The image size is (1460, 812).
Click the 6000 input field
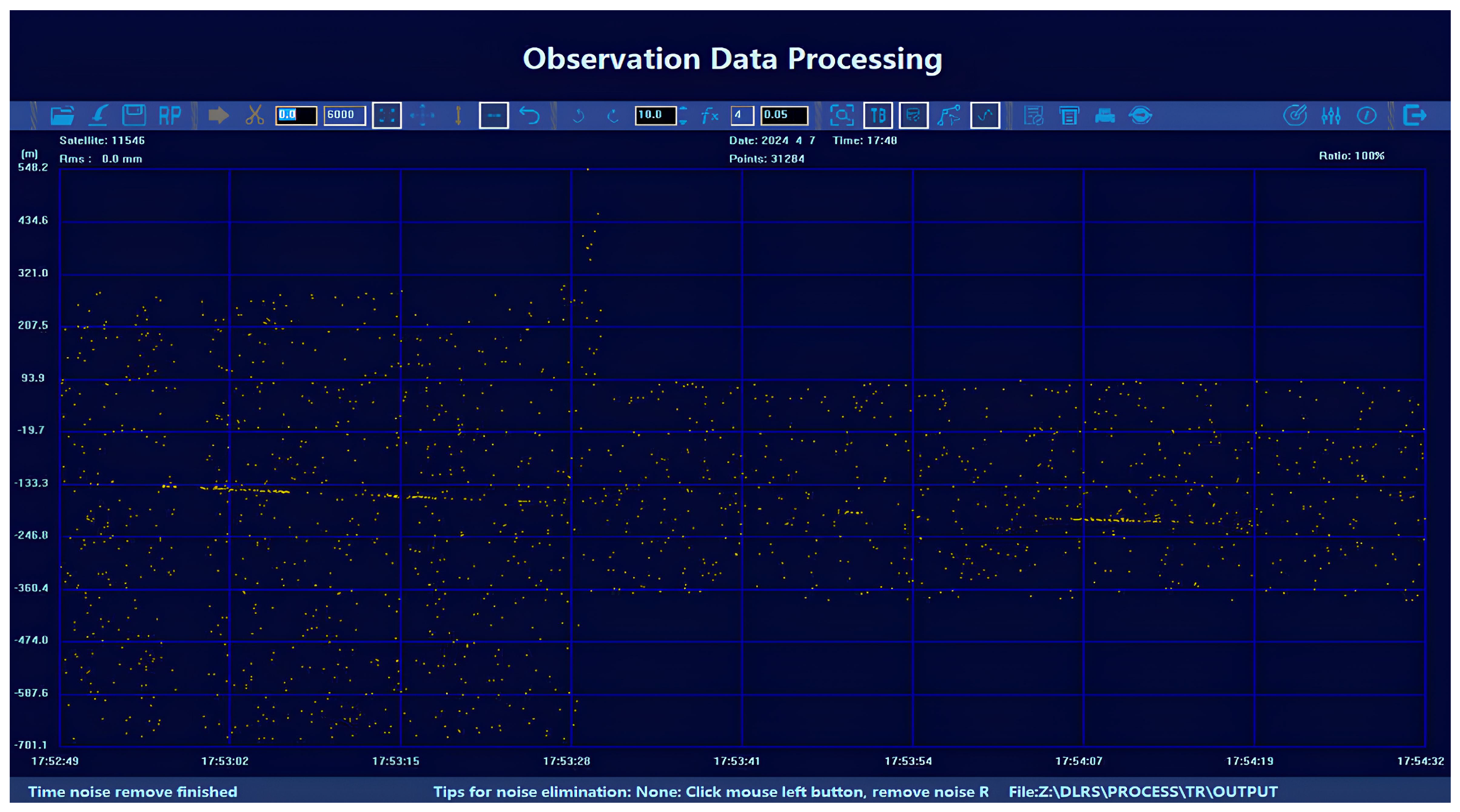345,115
